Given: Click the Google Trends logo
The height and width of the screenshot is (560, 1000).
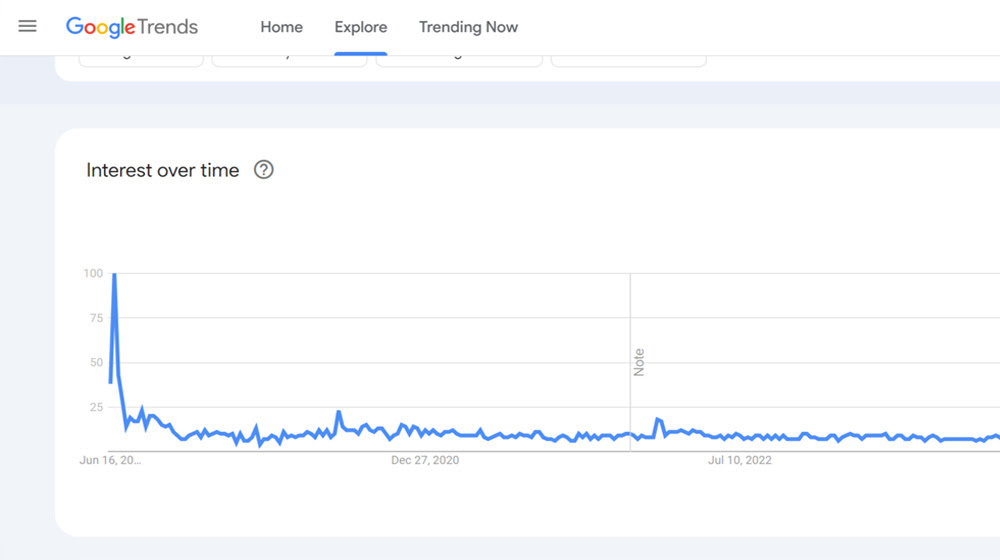Looking at the screenshot, I should click(132, 27).
